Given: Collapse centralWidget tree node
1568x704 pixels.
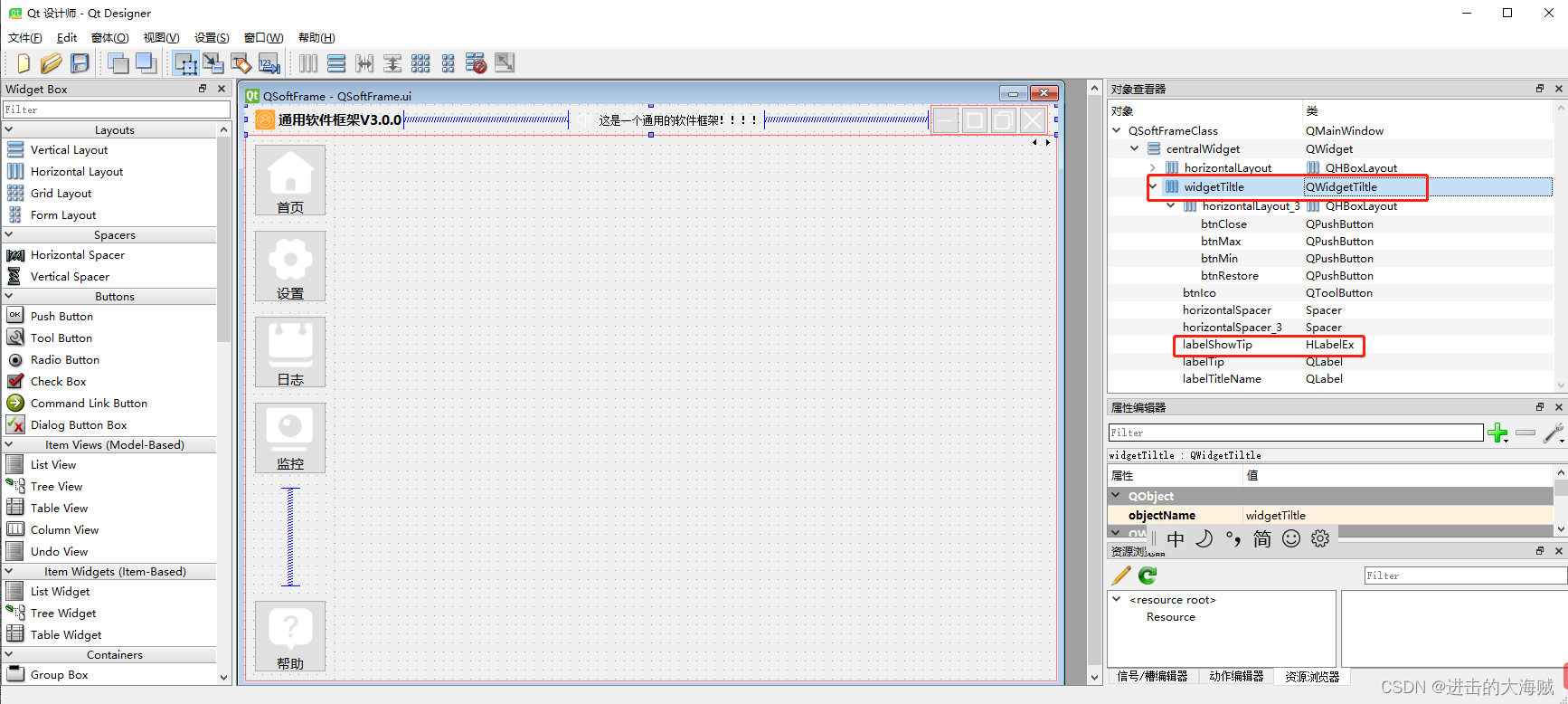Looking at the screenshot, I should point(1135,148).
